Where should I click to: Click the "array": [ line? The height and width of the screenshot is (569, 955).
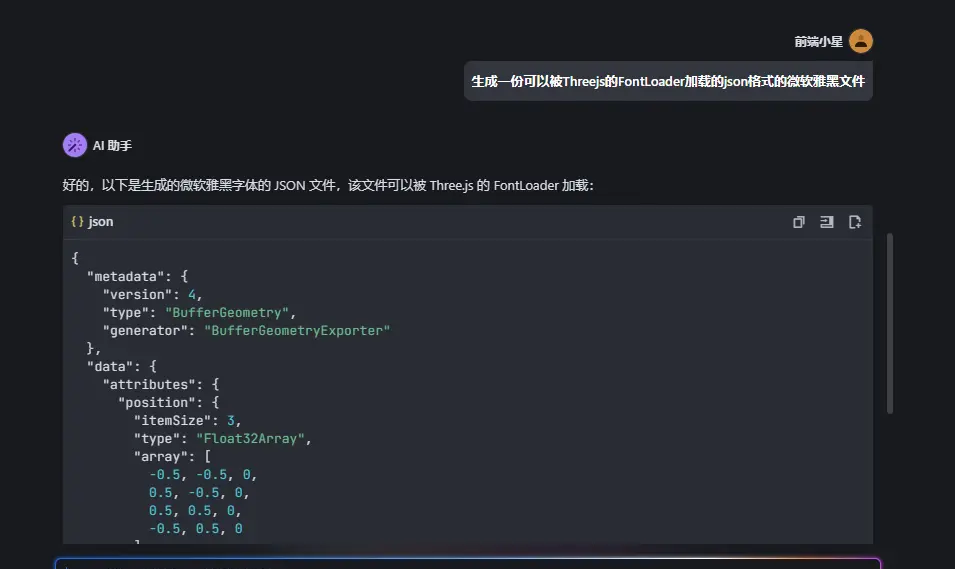[172, 457]
